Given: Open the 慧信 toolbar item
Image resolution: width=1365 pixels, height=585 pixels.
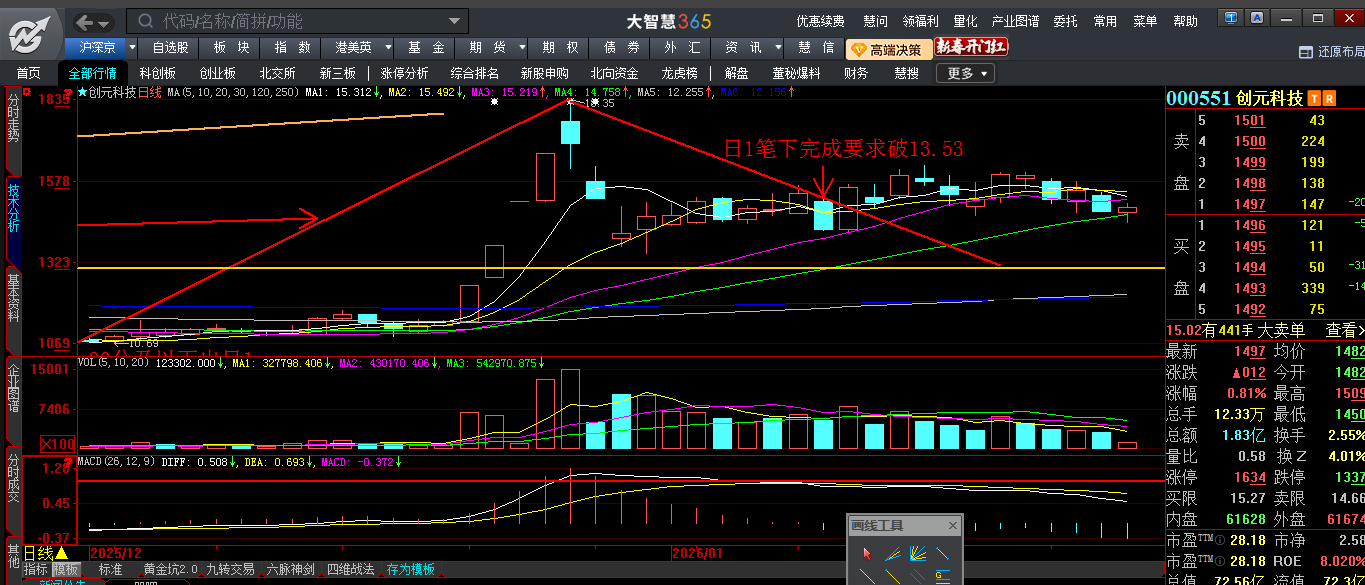Looking at the screenshot, I should (816, 47).
